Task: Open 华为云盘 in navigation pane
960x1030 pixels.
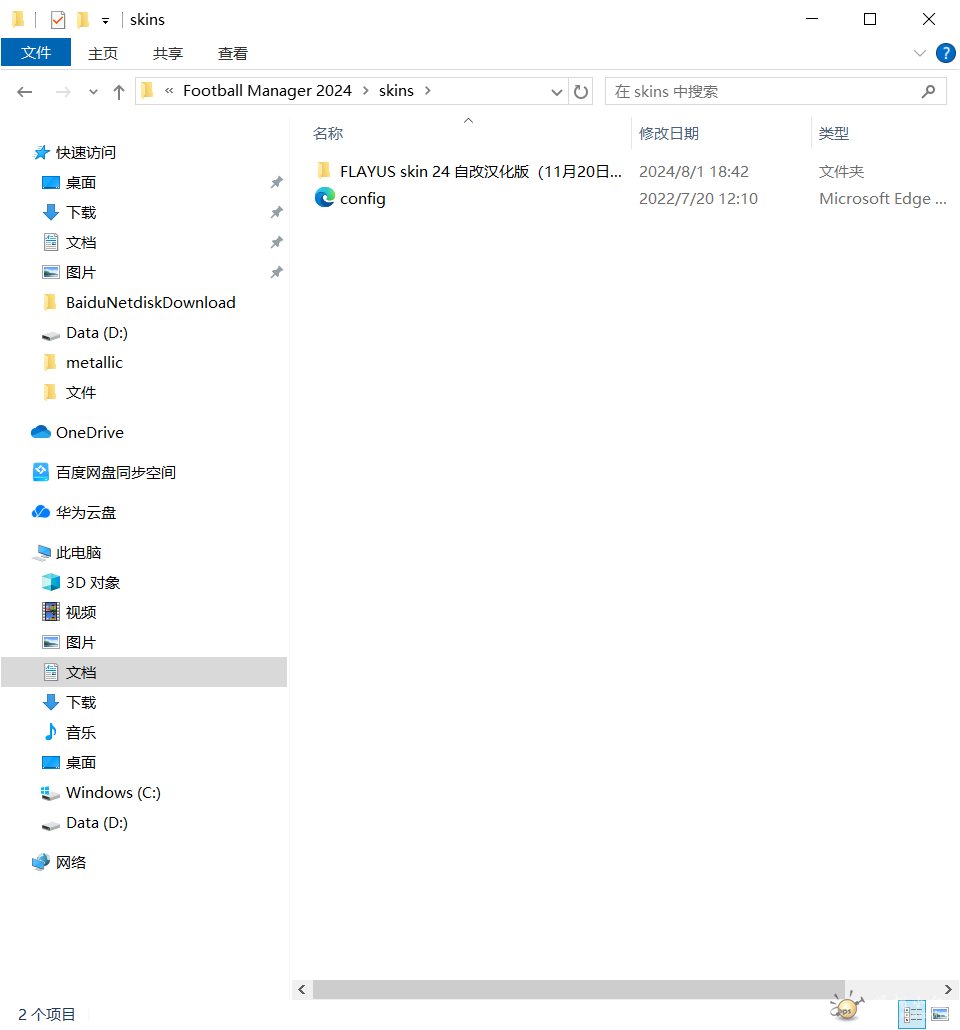Action: tap(85, 512)
